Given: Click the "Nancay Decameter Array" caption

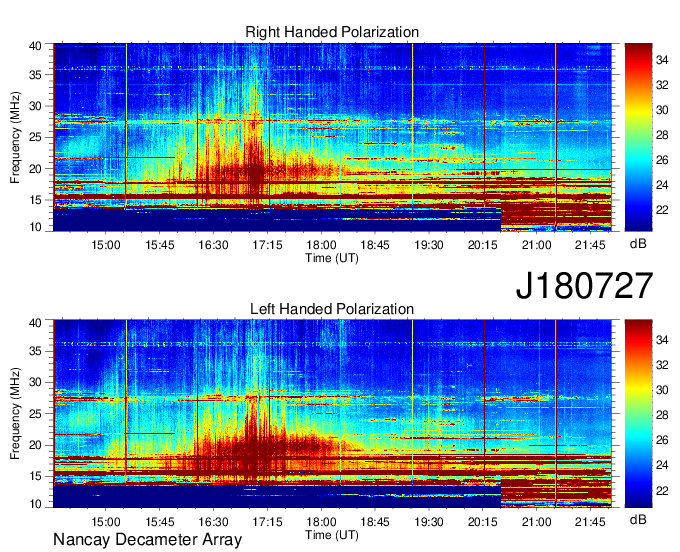Looking at the screenshot, I should pyautogui.click(x=147, y=539).
